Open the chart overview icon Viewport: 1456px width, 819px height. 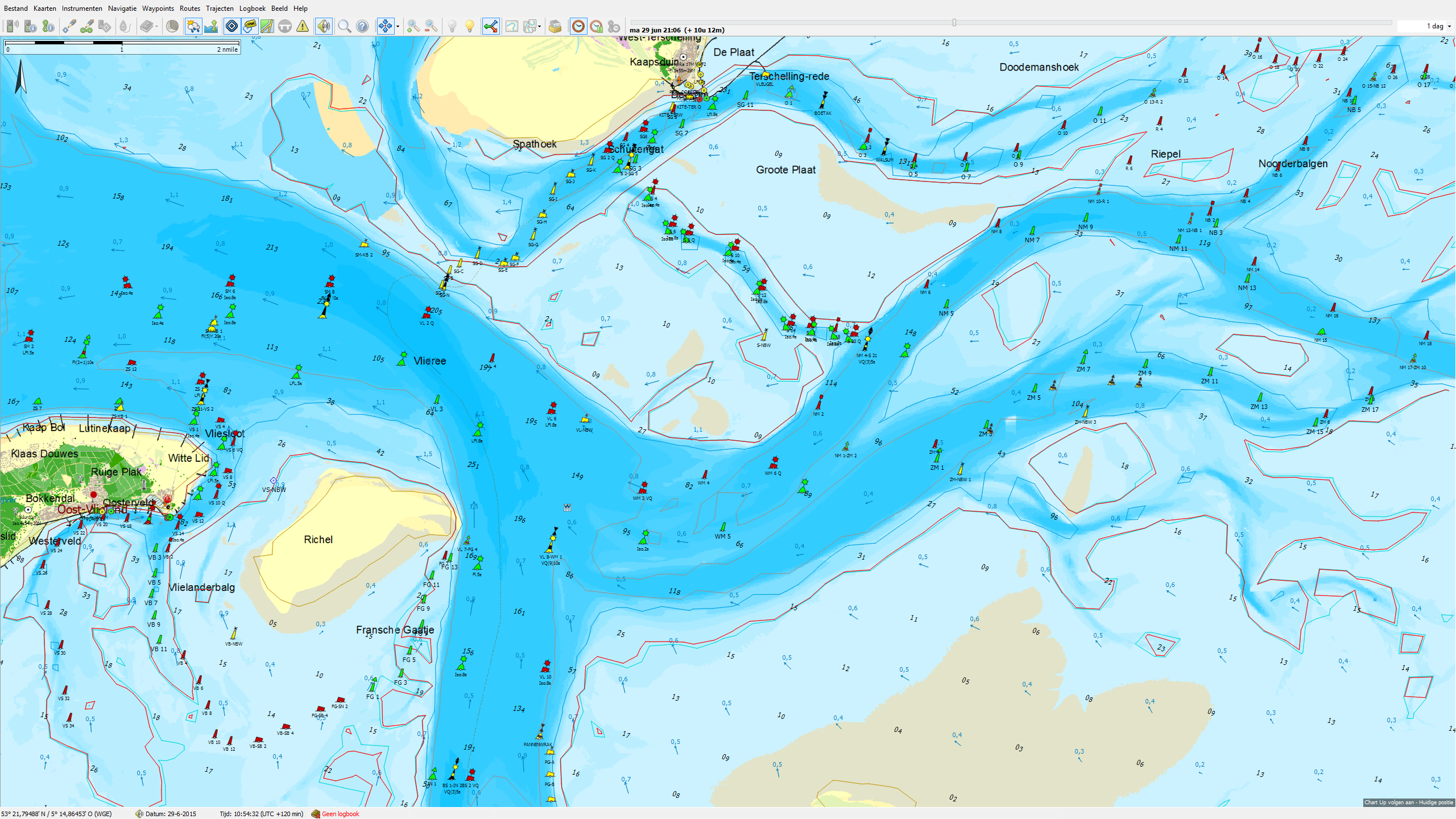coord(512,26)
